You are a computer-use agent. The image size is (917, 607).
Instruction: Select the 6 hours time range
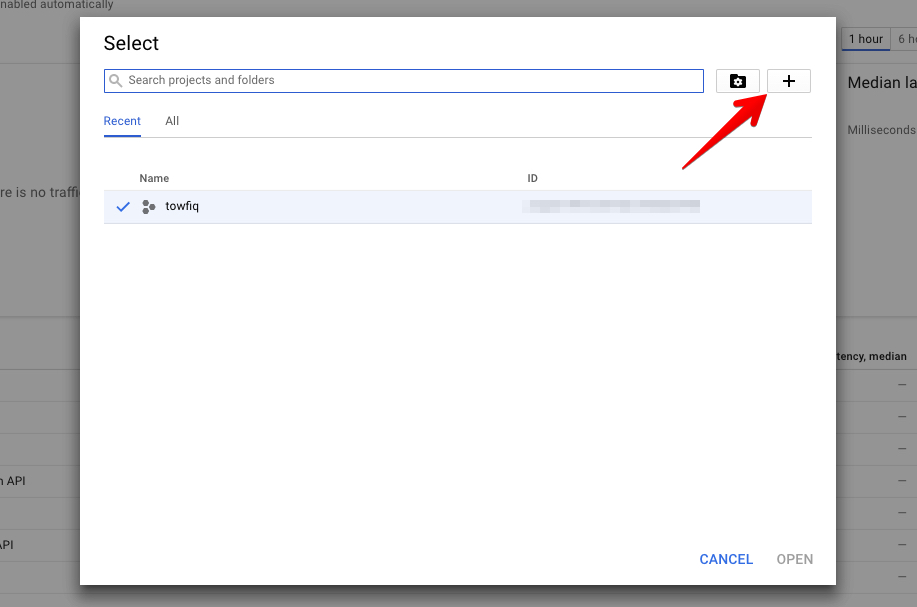906,39
